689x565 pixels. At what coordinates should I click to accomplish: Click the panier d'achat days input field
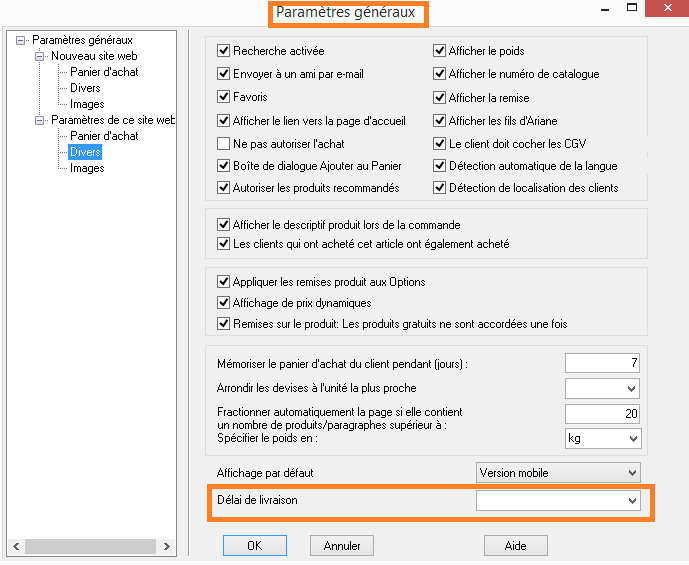602,363
